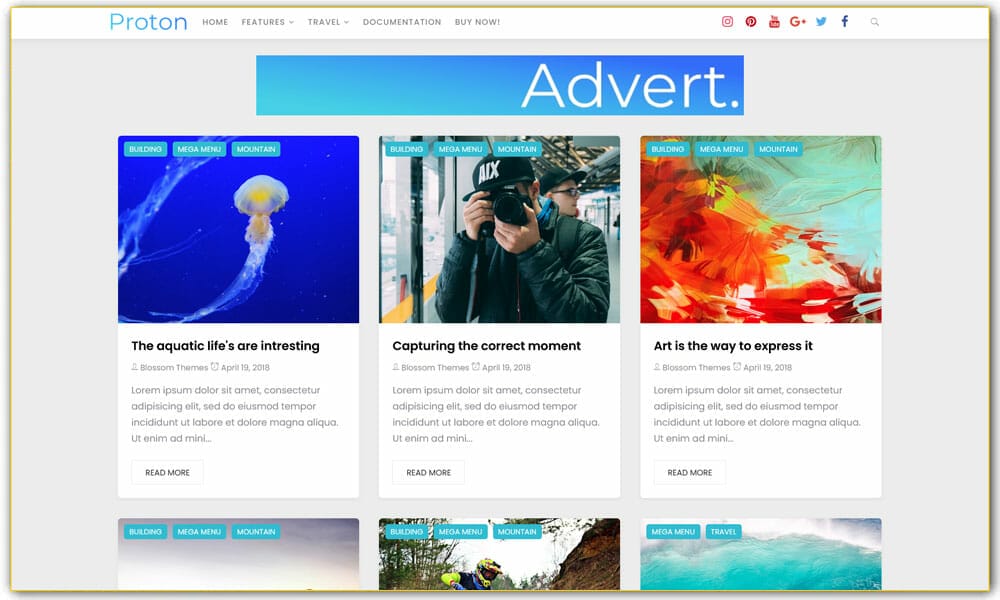Click April 19, 2018 date on Art post
The image size is (1000, 600).
(767, 367)
